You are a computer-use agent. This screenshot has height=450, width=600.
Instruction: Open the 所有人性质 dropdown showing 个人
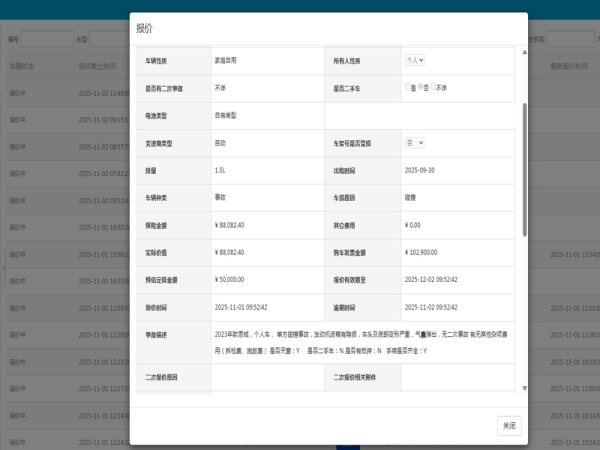415,61
